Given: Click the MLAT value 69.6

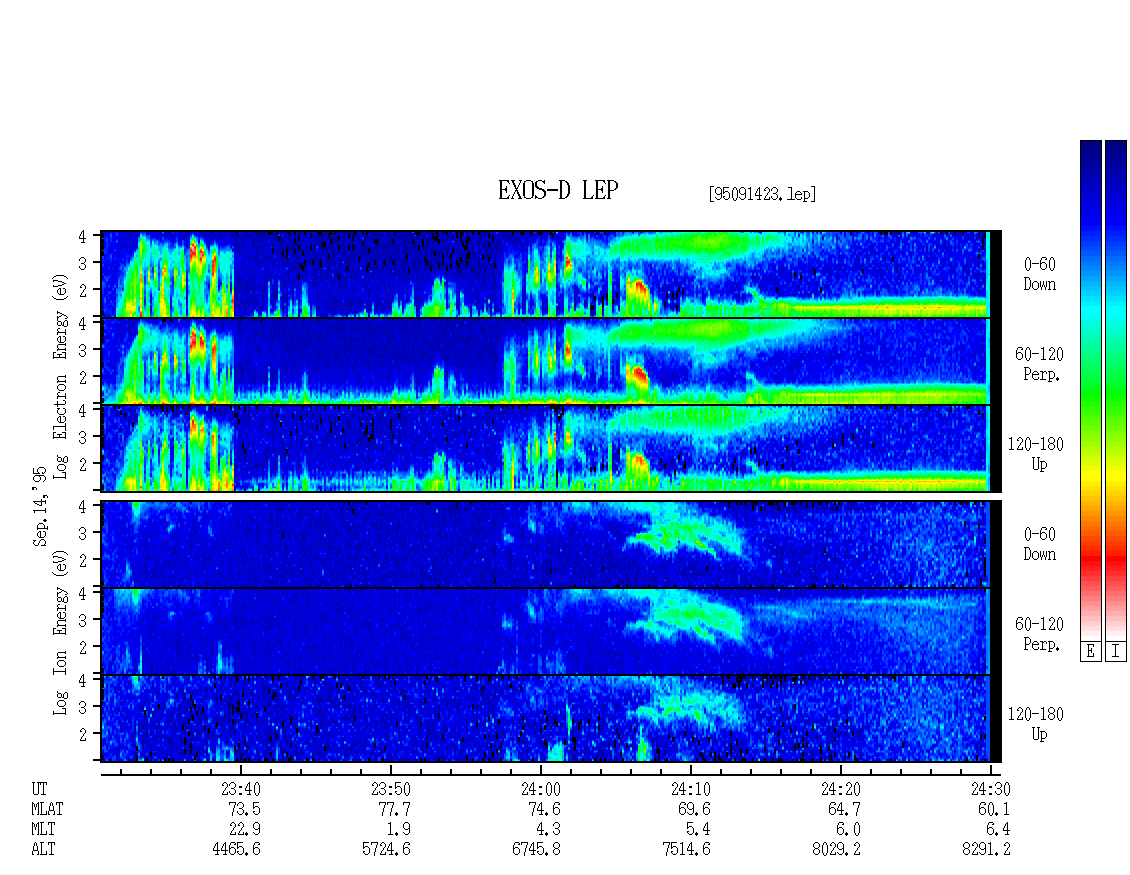Looking at the screenshot, I should pos(694,809).
